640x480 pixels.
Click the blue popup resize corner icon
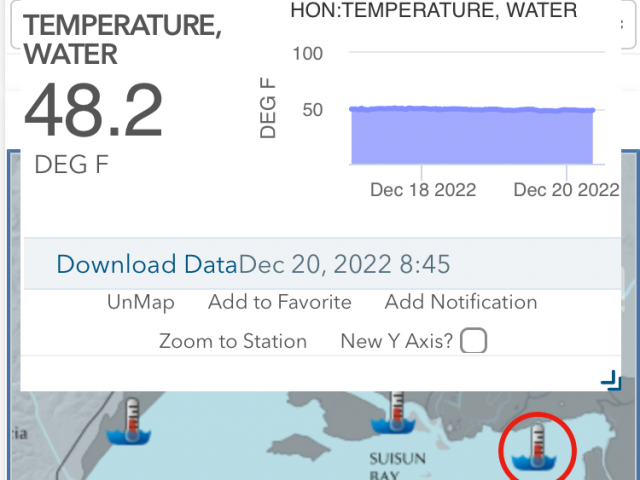[x=611, y=380]
